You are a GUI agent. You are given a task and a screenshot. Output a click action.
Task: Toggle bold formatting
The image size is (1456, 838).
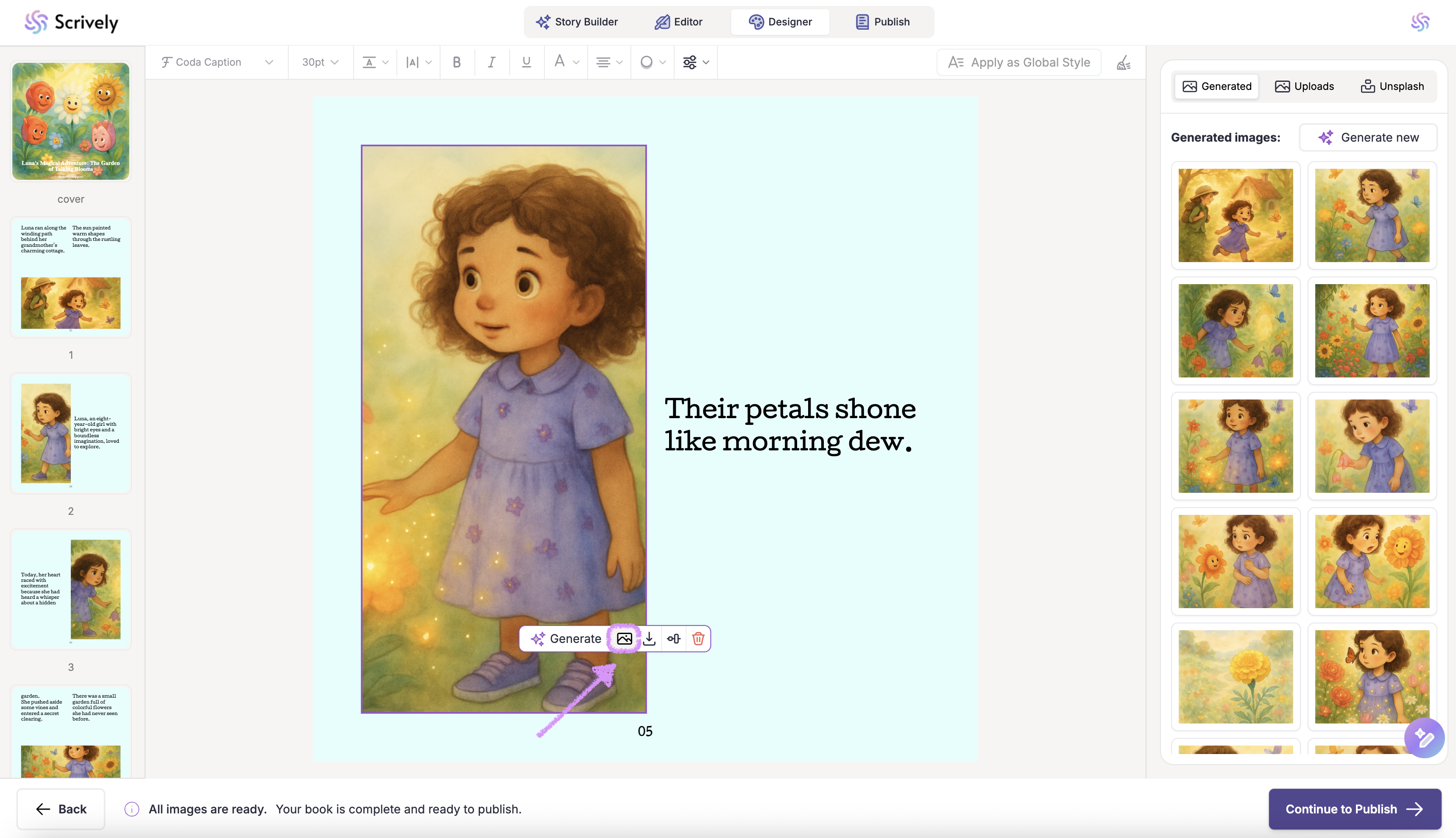coord(457,62)
